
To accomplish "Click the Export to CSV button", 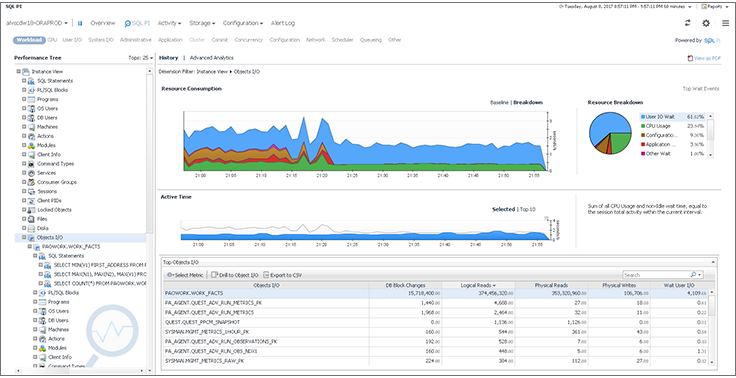I will pyautogui.click(x=282, y=275).
